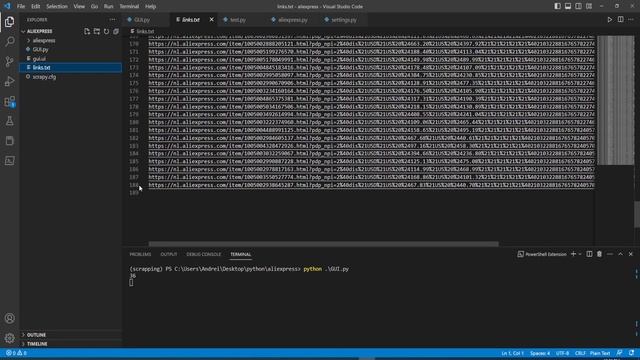
Task: Switch to the PROBLEMS panel tab
Action: [x=140, y=254]
